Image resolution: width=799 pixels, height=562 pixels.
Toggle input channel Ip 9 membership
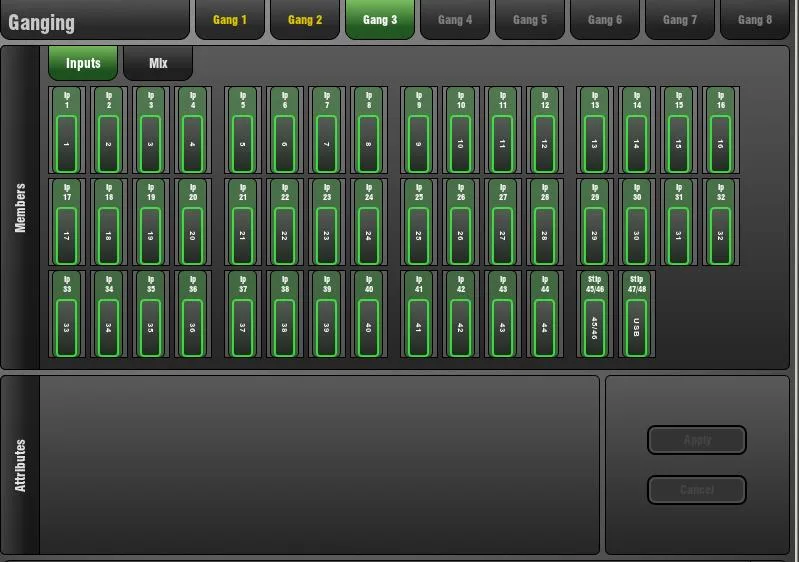418,130
